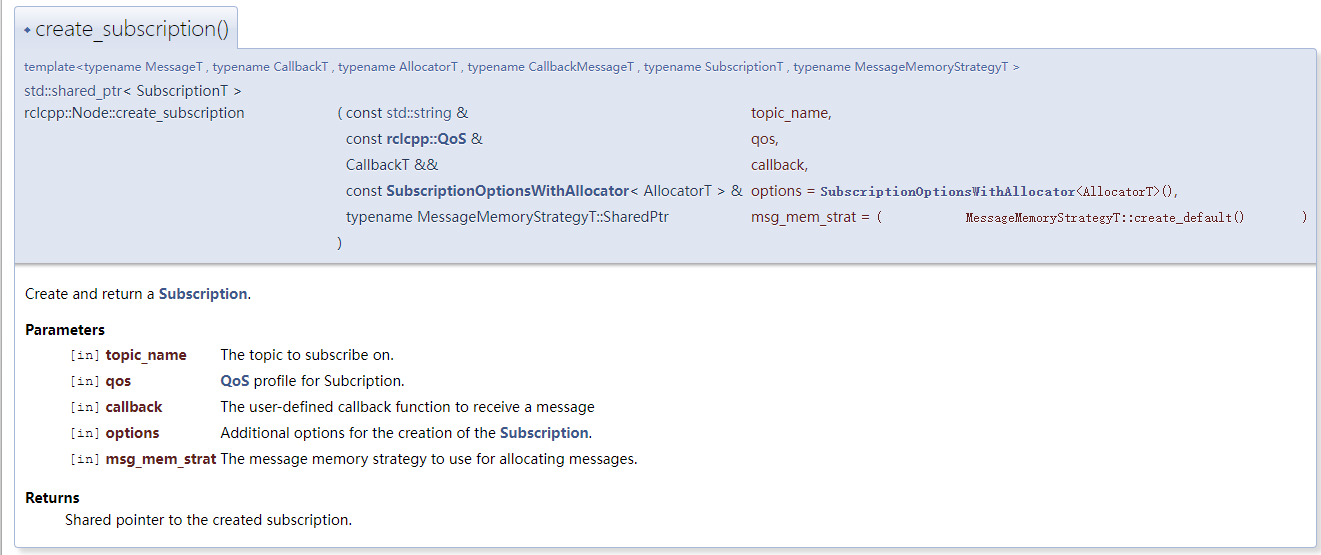Click 'Shared pointer to the created subscription' text

[x=208, y=520]
